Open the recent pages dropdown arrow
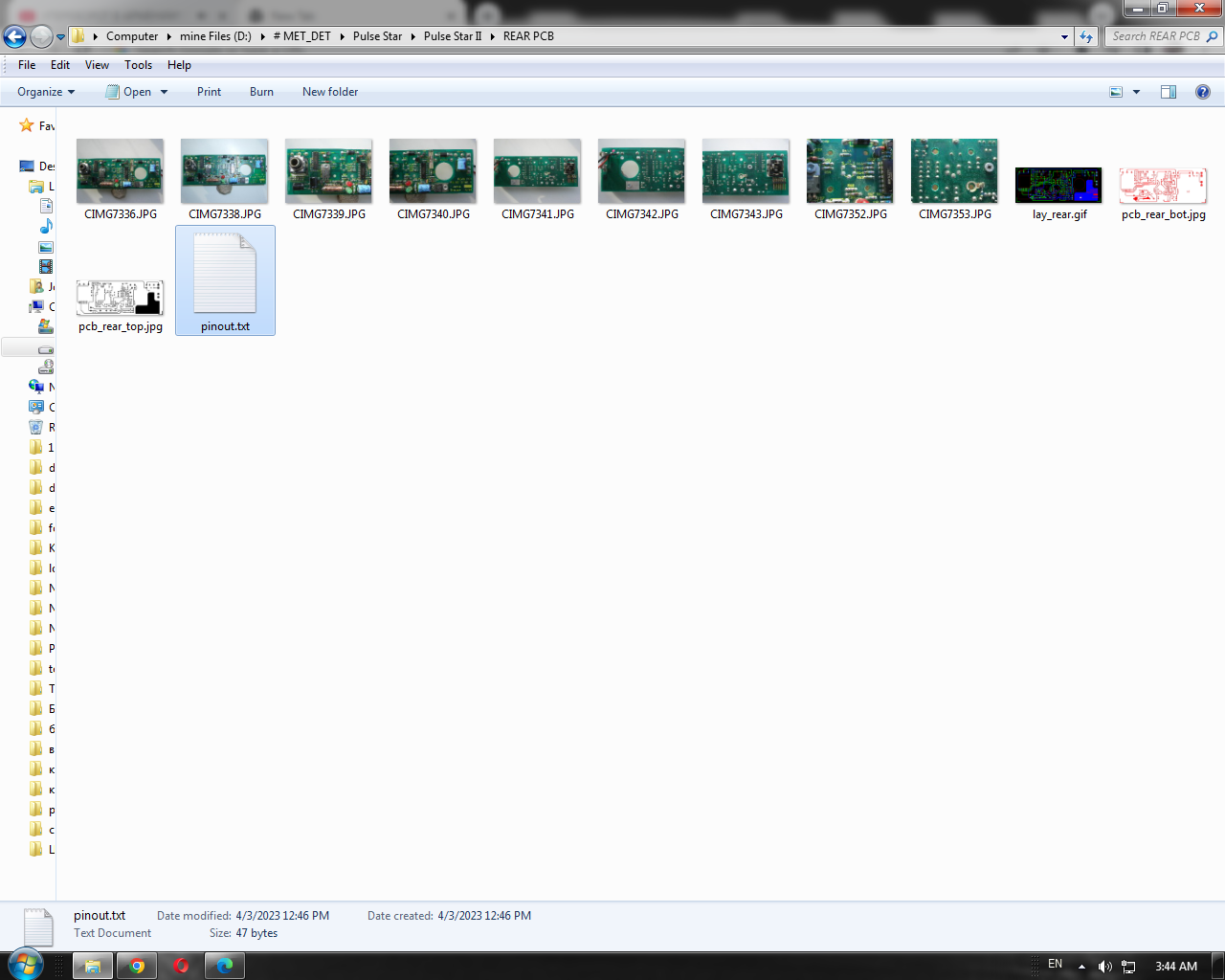Image resolution: width=1225 pixels, height=980 pixels. pos(60,37)
